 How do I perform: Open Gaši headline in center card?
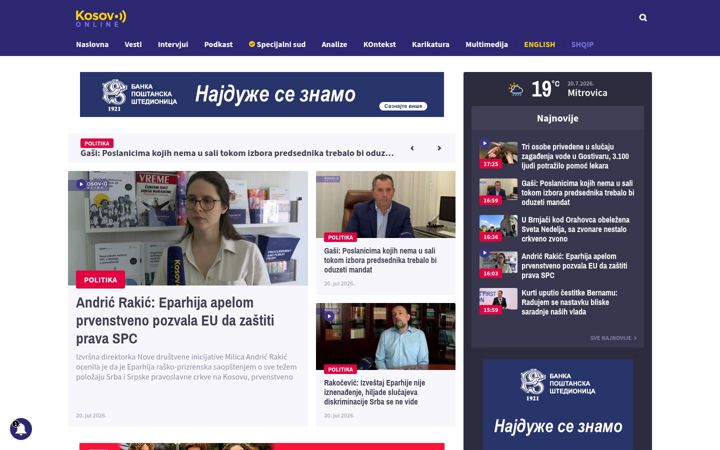click(380, 260)
